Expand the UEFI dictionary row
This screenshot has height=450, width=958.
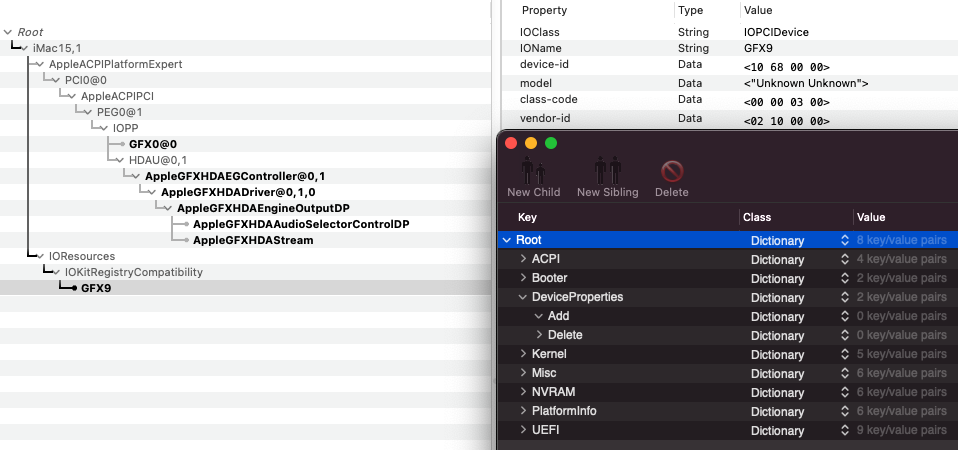tap(523, 430)
